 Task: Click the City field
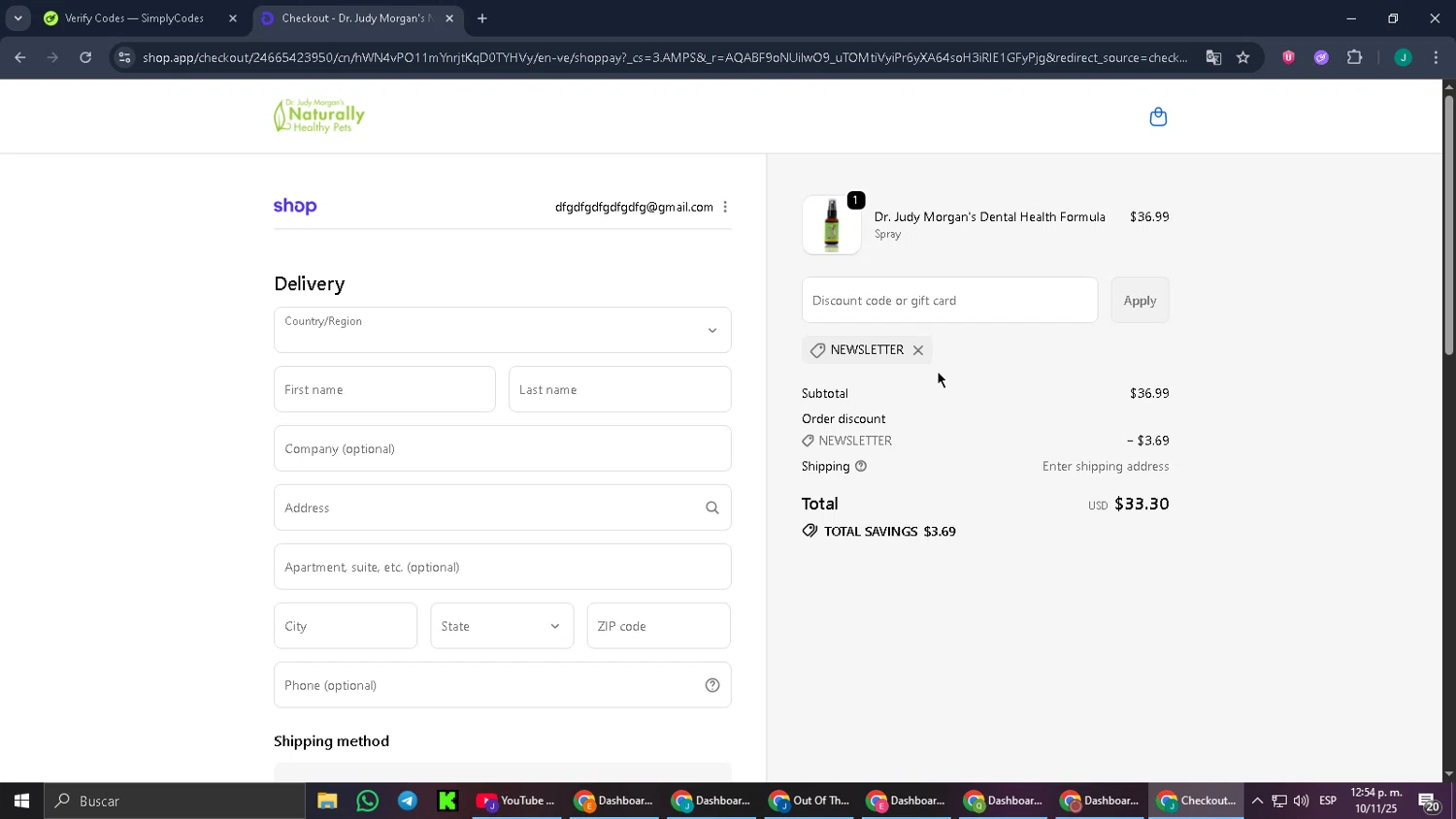pos(346,626)
